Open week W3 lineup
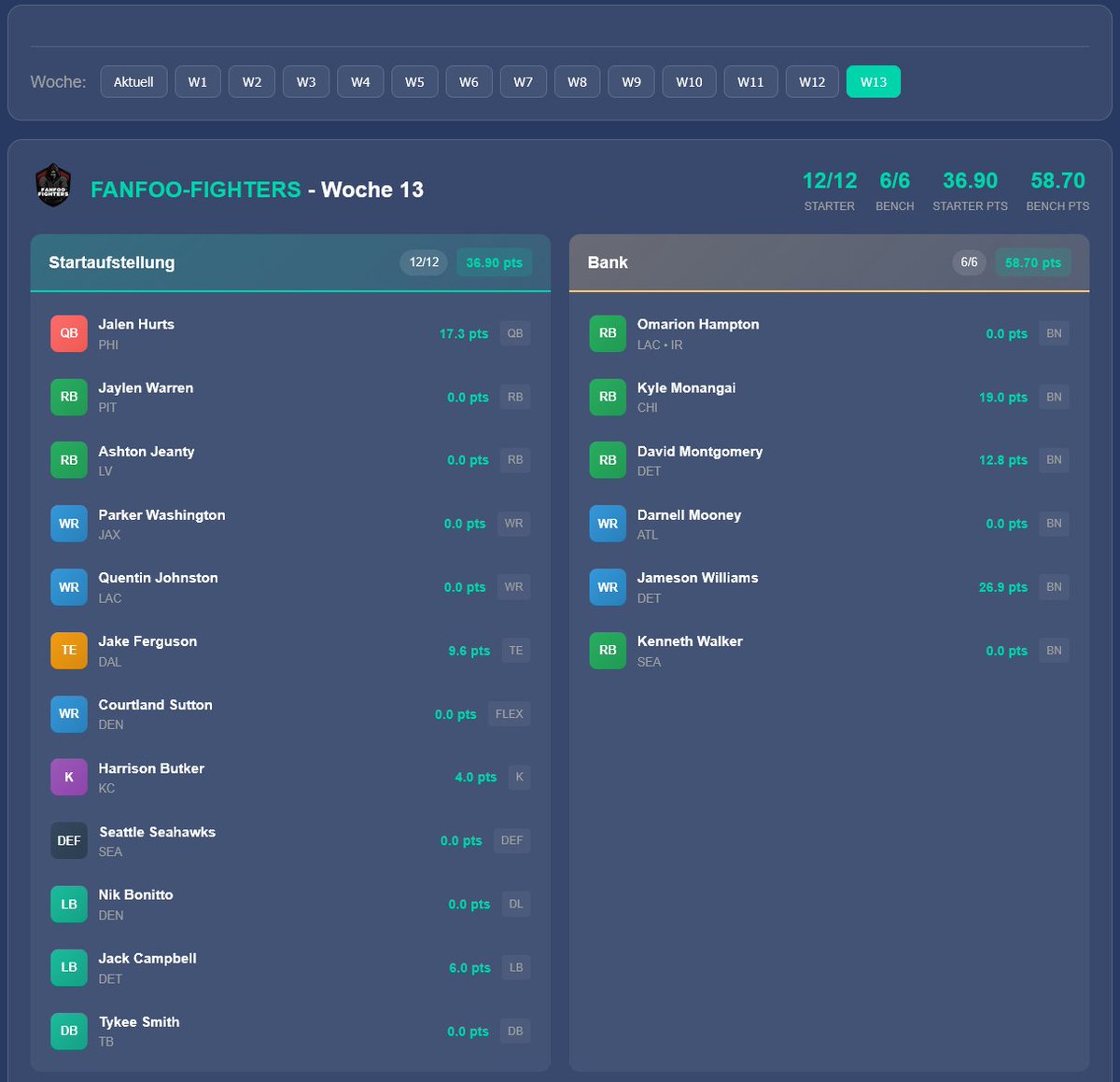 [306, 82]
